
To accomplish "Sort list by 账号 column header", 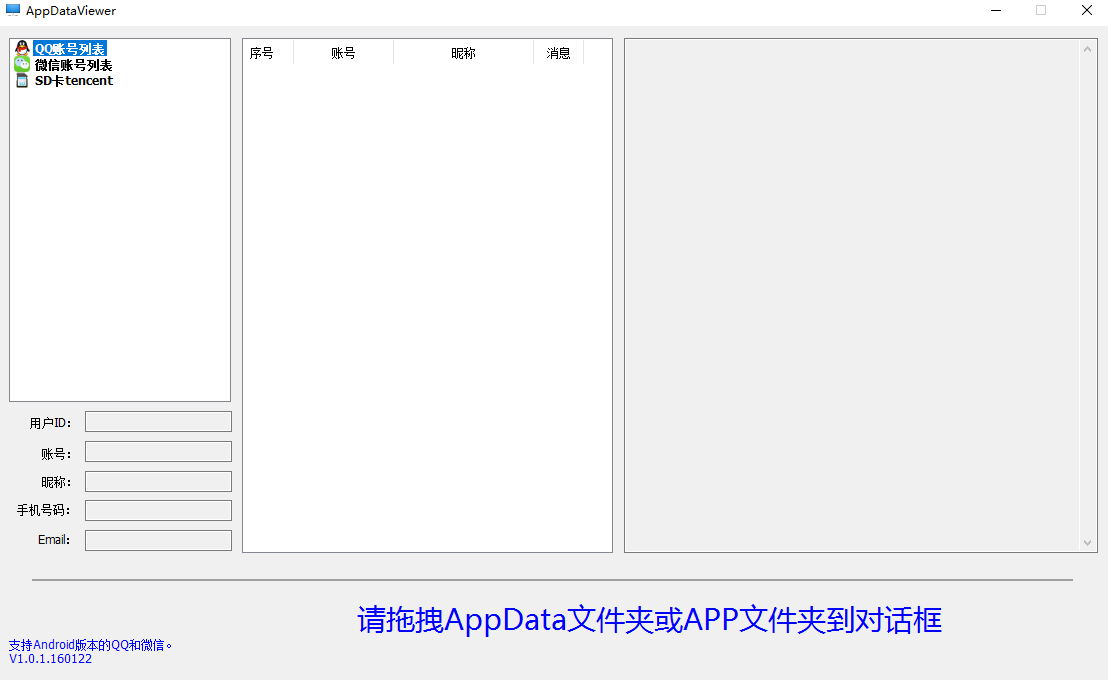I will click(x=343, y=53).
